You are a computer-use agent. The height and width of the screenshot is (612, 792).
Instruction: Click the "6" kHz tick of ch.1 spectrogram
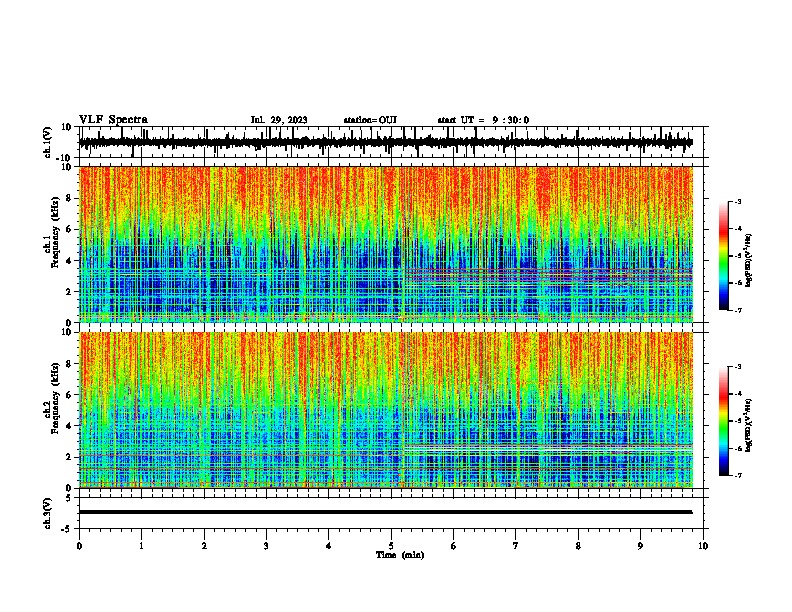(69, 229)
